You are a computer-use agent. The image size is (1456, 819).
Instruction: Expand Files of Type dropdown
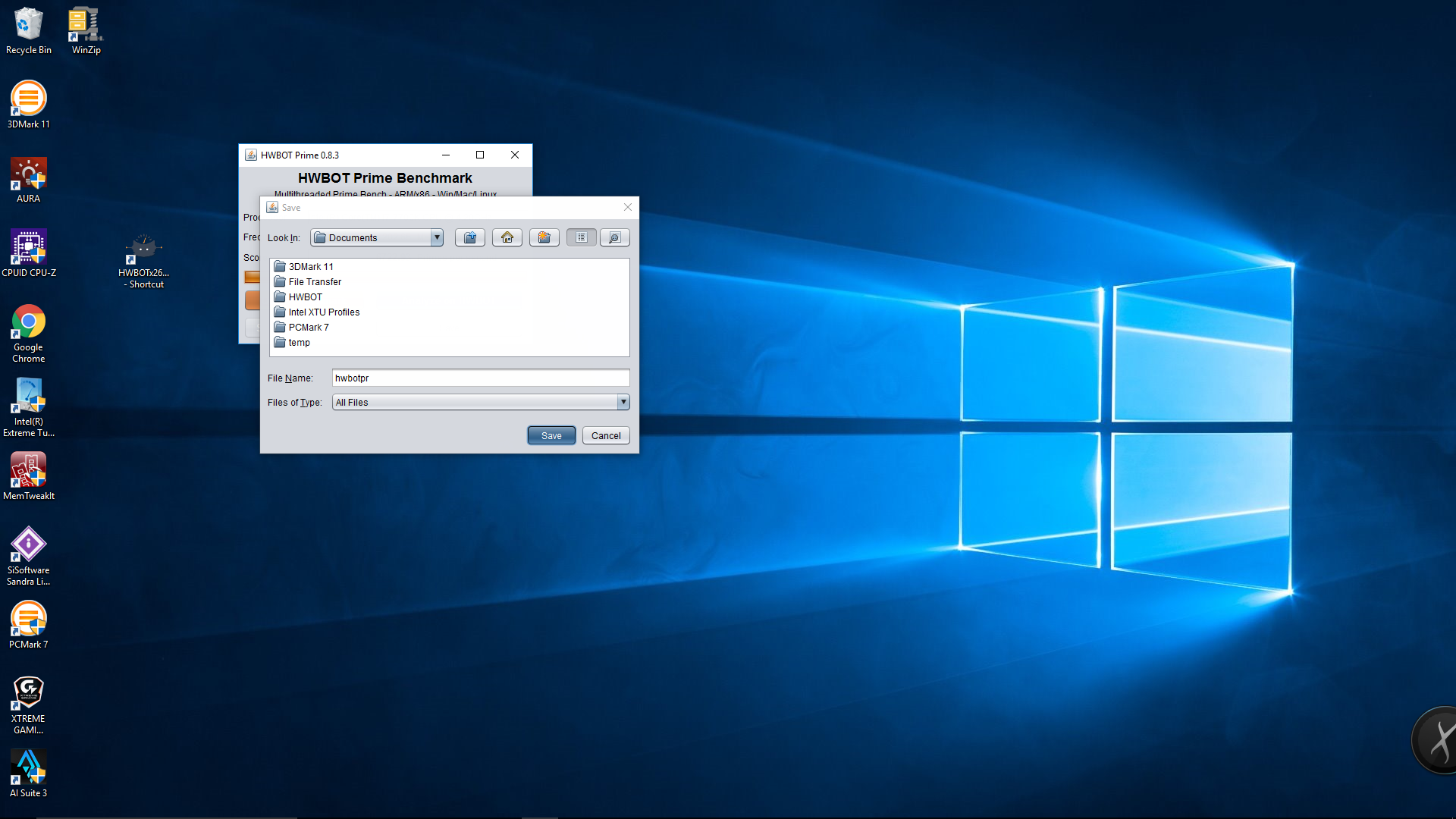pos(623,402)
